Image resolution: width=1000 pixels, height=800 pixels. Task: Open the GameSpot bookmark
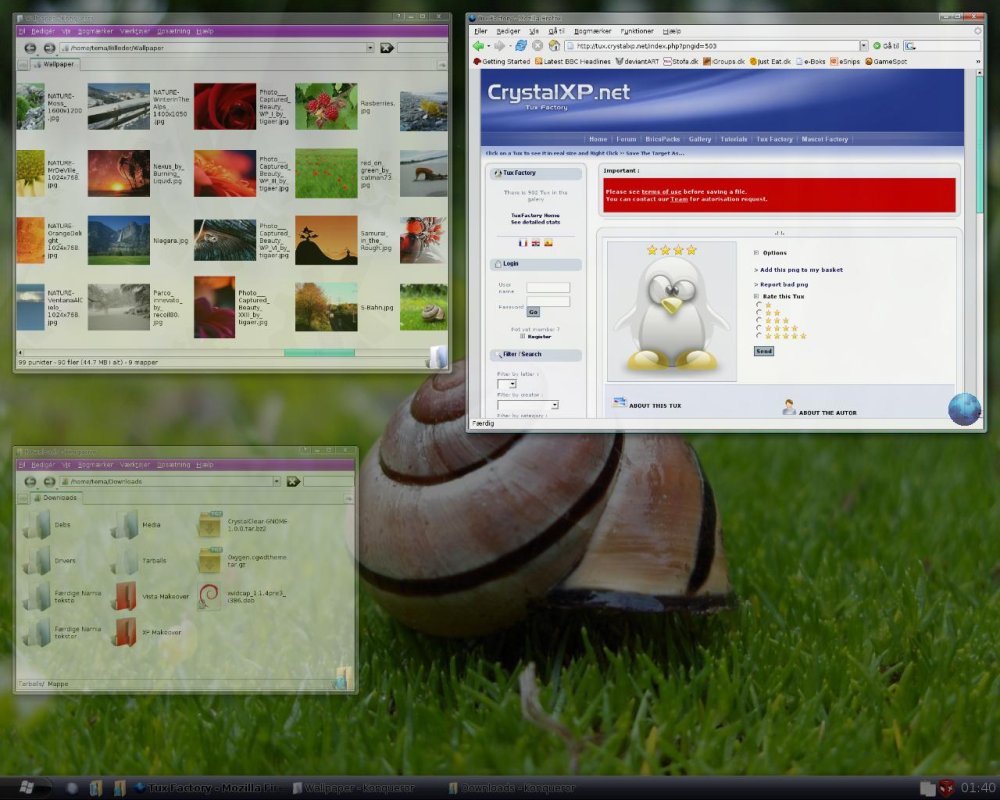[886, 62]
